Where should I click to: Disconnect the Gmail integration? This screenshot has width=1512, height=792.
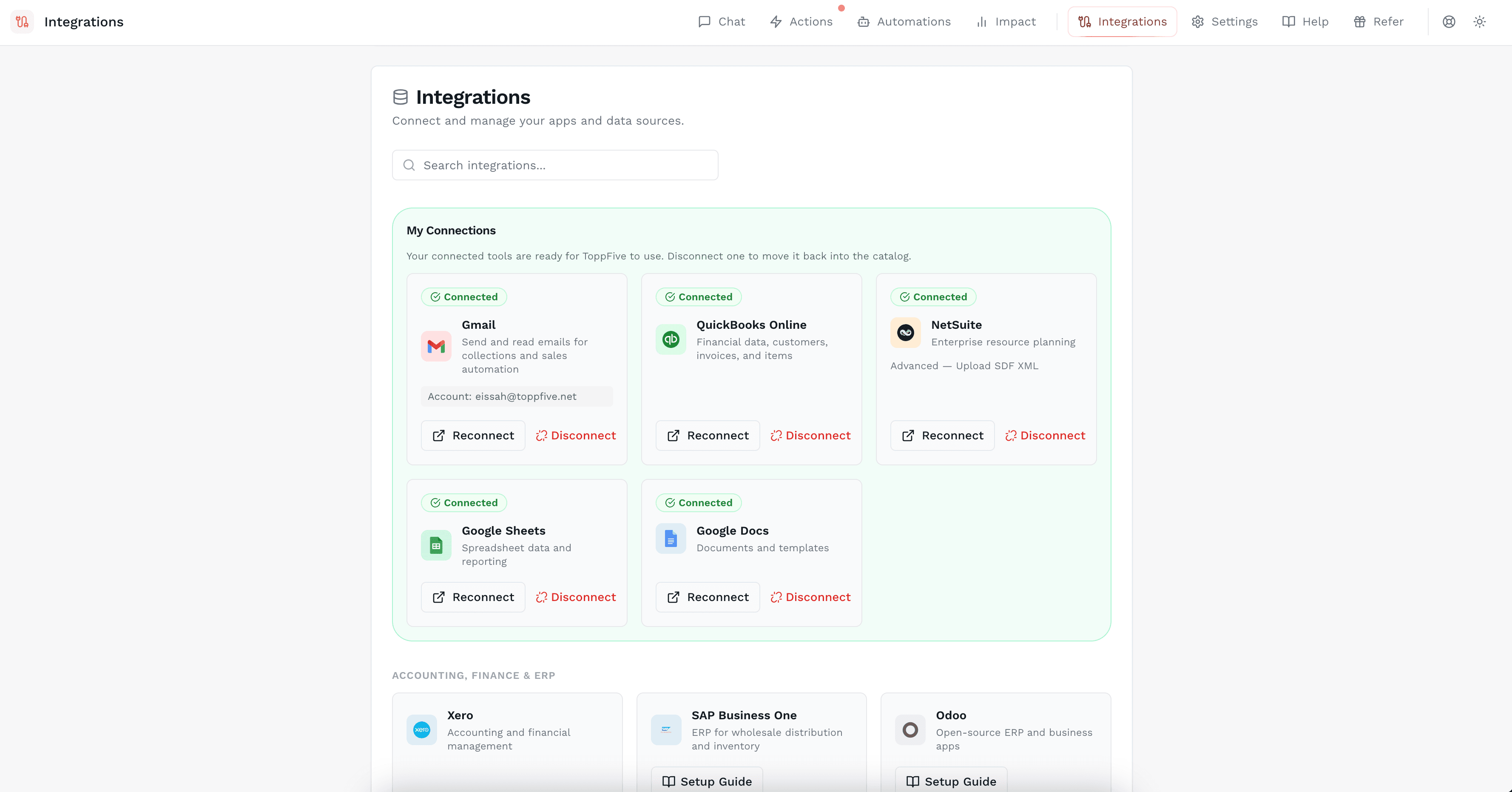click(576, 436)
